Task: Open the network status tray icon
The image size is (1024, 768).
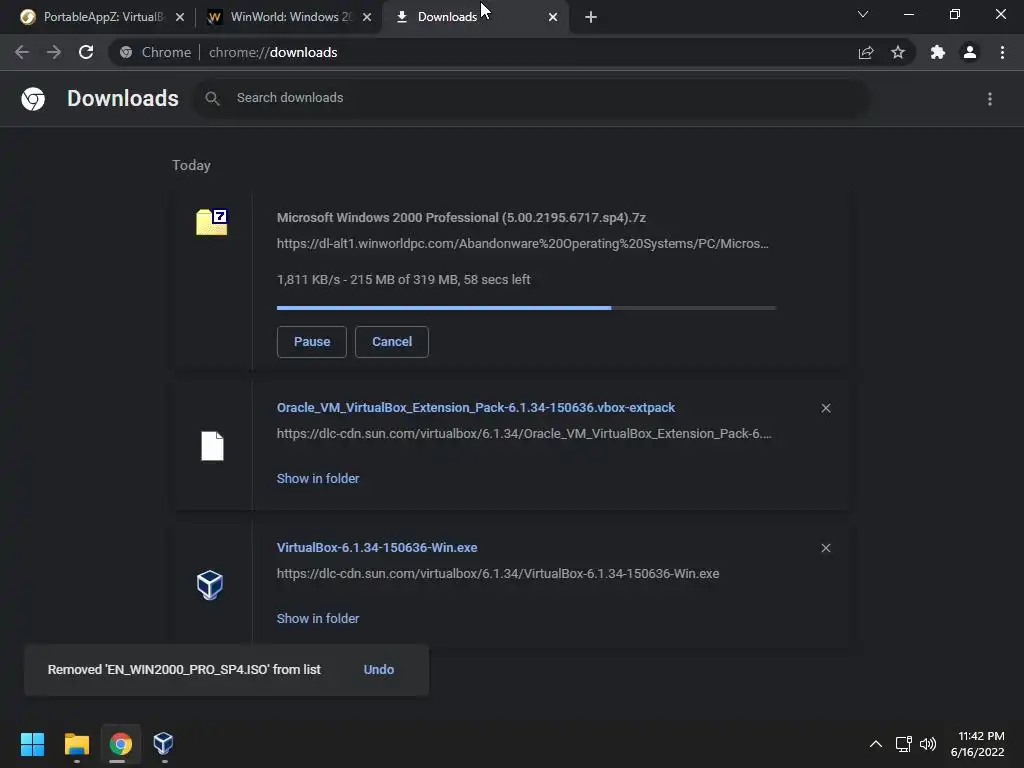Action: [904, 744]
